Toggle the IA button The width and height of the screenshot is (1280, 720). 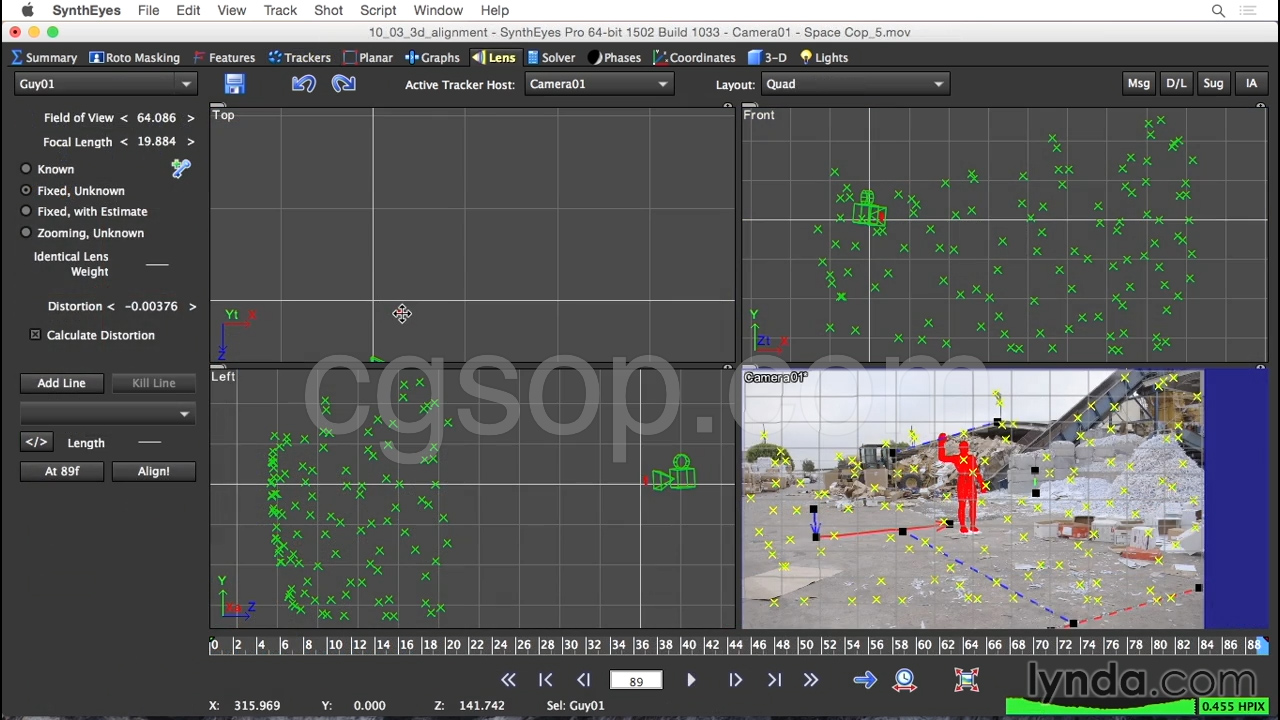tap(1251, 84)
